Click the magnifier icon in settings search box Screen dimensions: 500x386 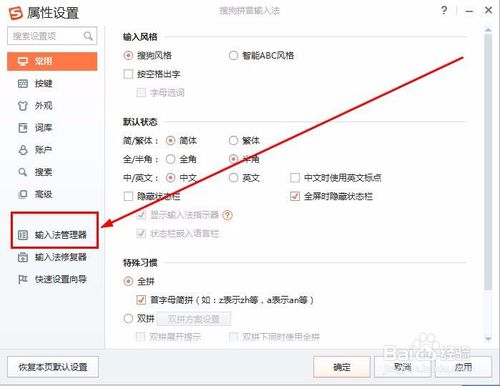[x=88, y=36]
